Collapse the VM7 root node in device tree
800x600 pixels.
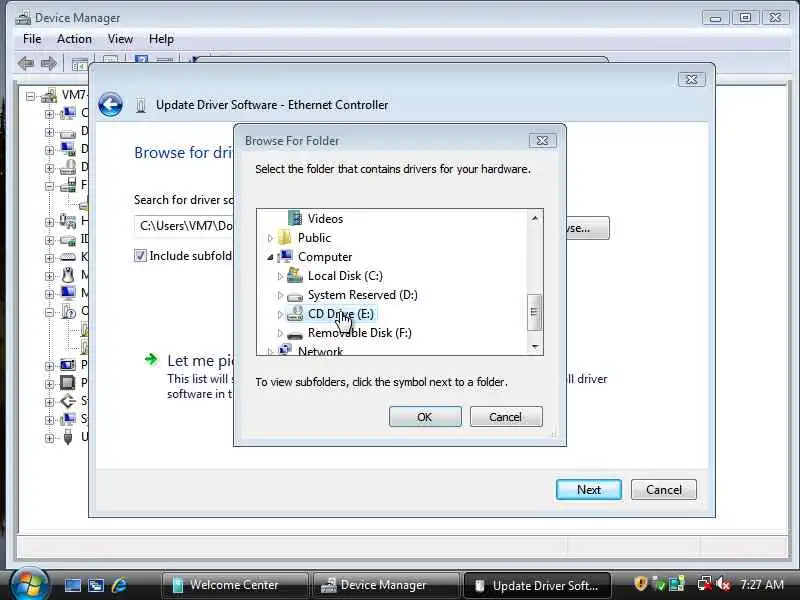tap(31, 96)
